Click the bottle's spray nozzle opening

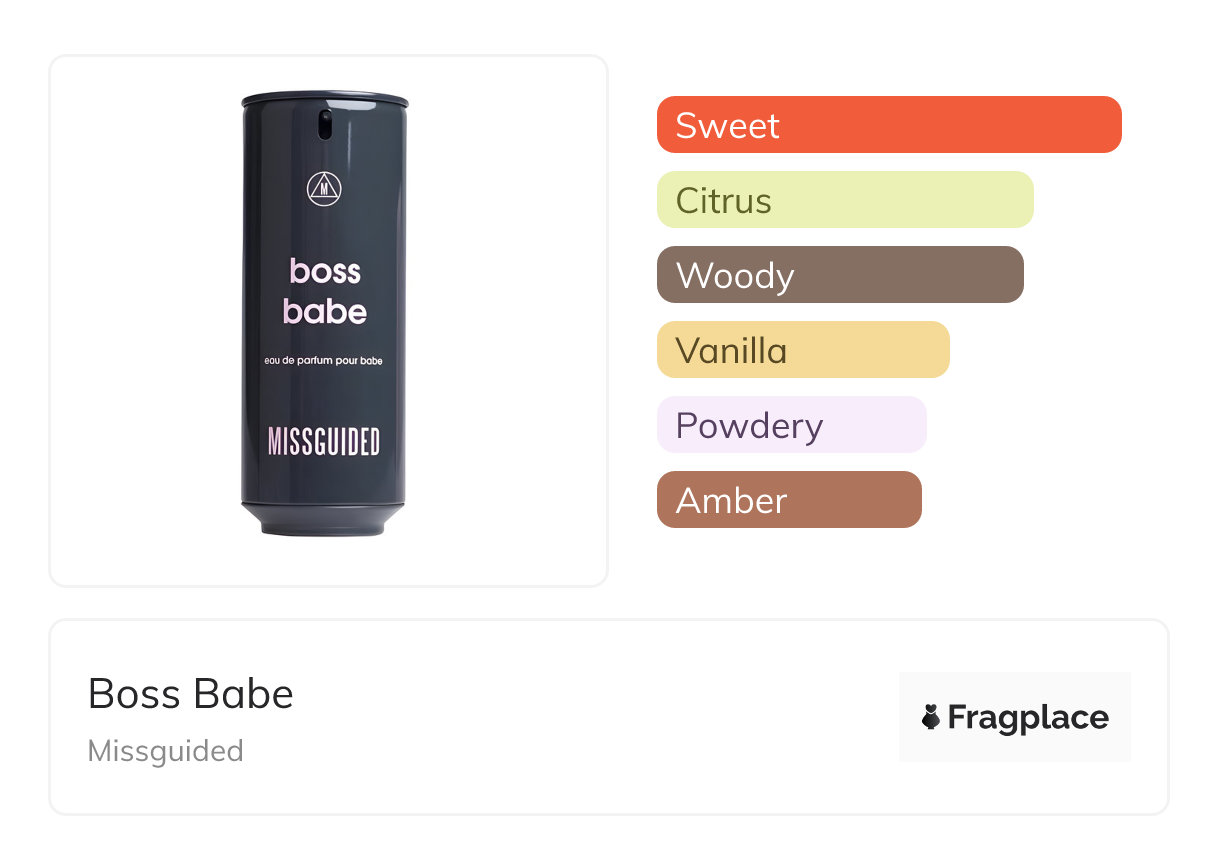(x=325, y=124)
